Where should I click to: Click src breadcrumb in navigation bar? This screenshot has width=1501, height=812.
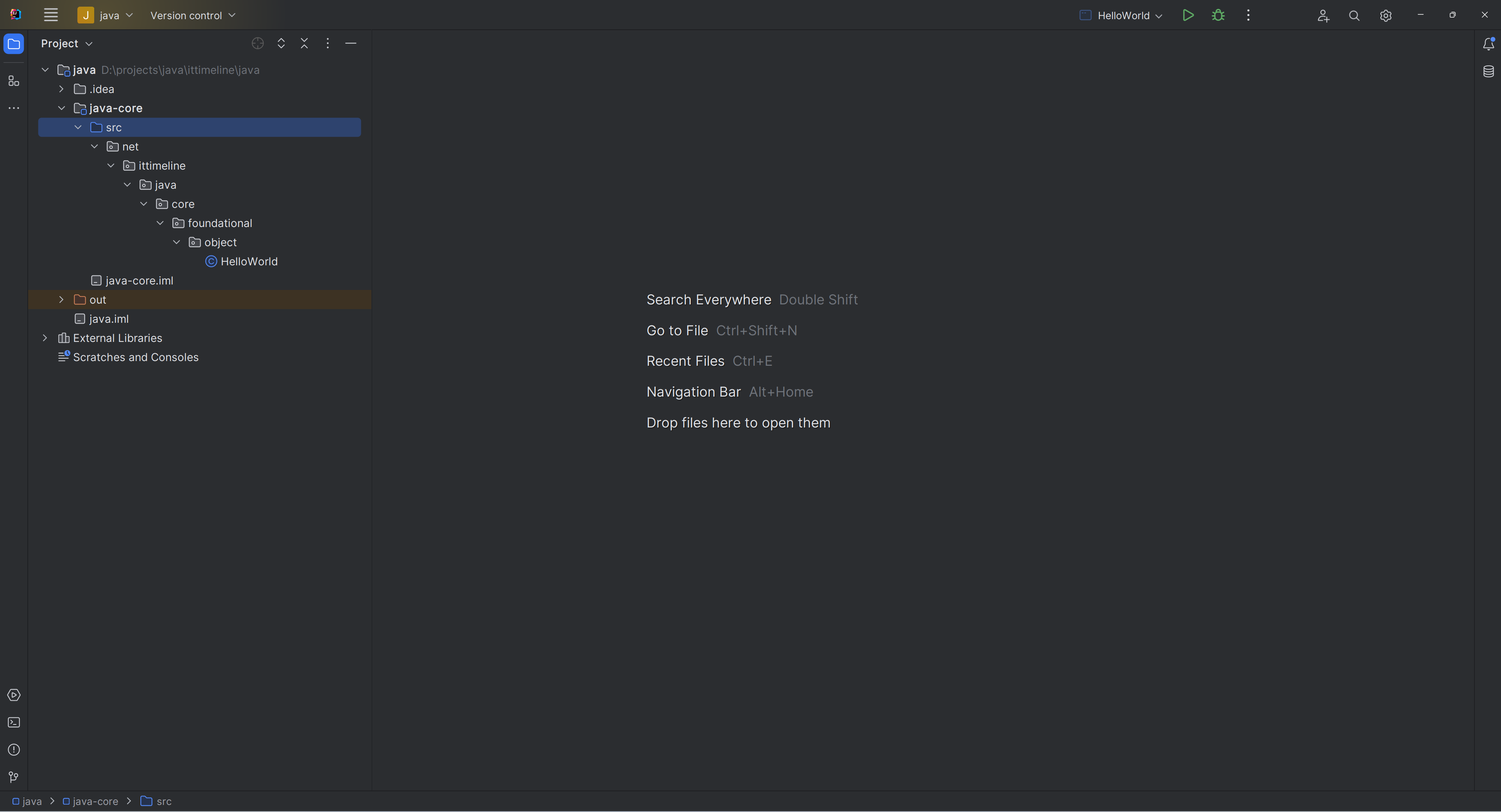point(156,801)
